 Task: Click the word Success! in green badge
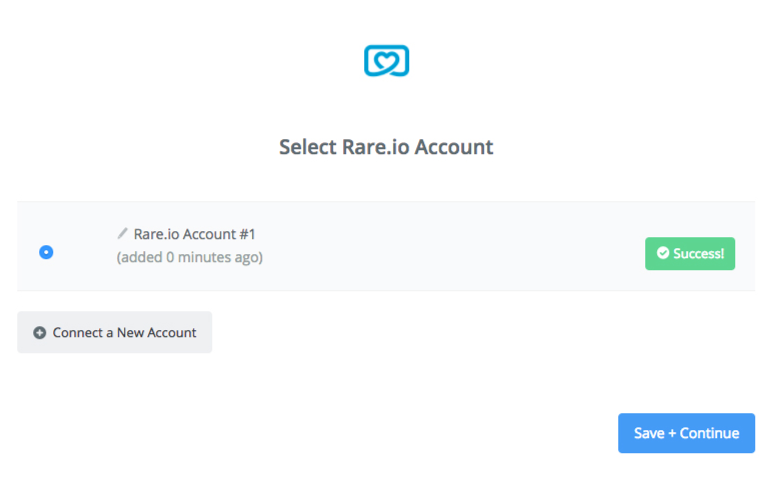pyautogui.click(x=698, y=253)
